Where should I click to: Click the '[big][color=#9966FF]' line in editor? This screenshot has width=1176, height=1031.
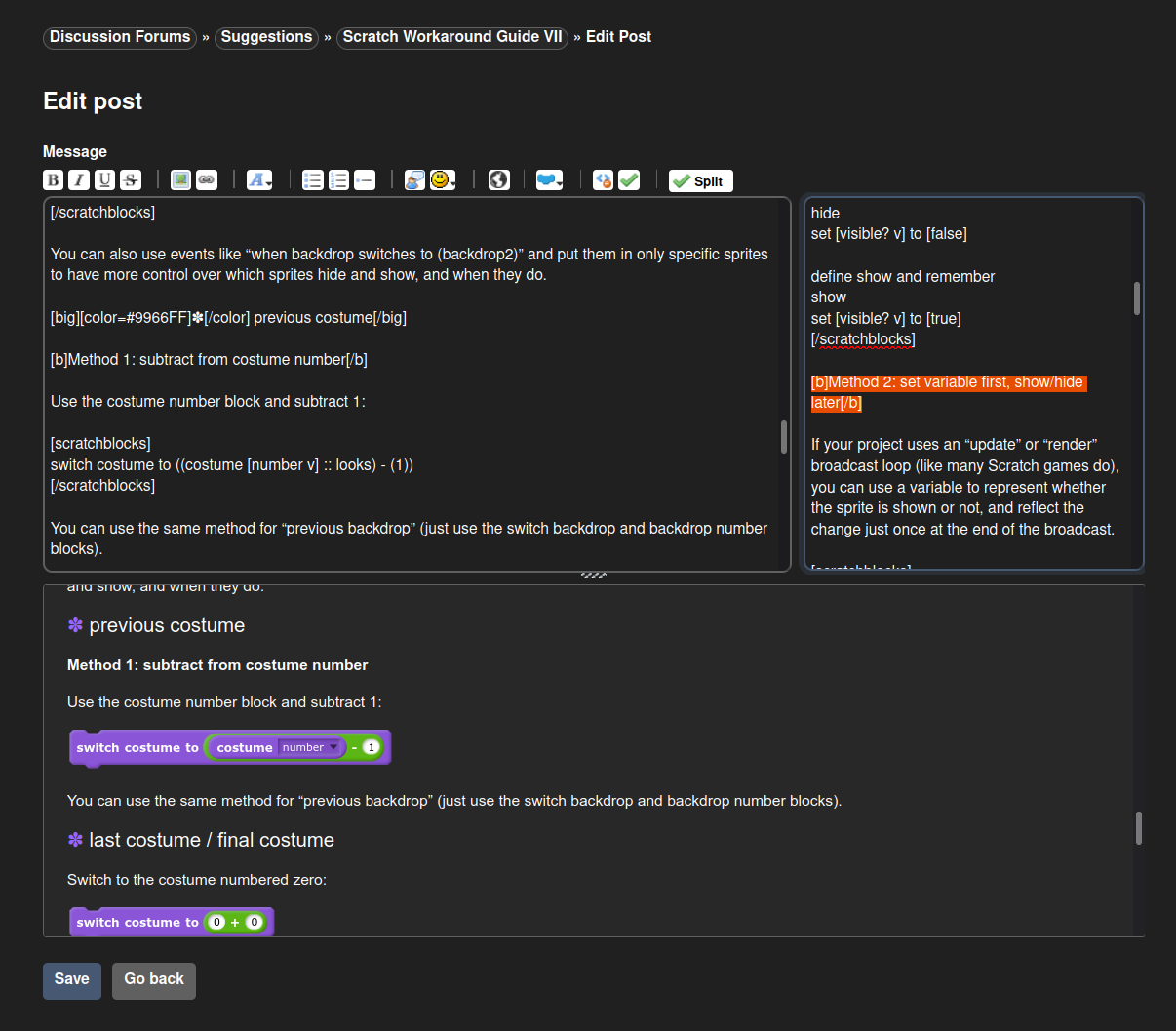228,318
